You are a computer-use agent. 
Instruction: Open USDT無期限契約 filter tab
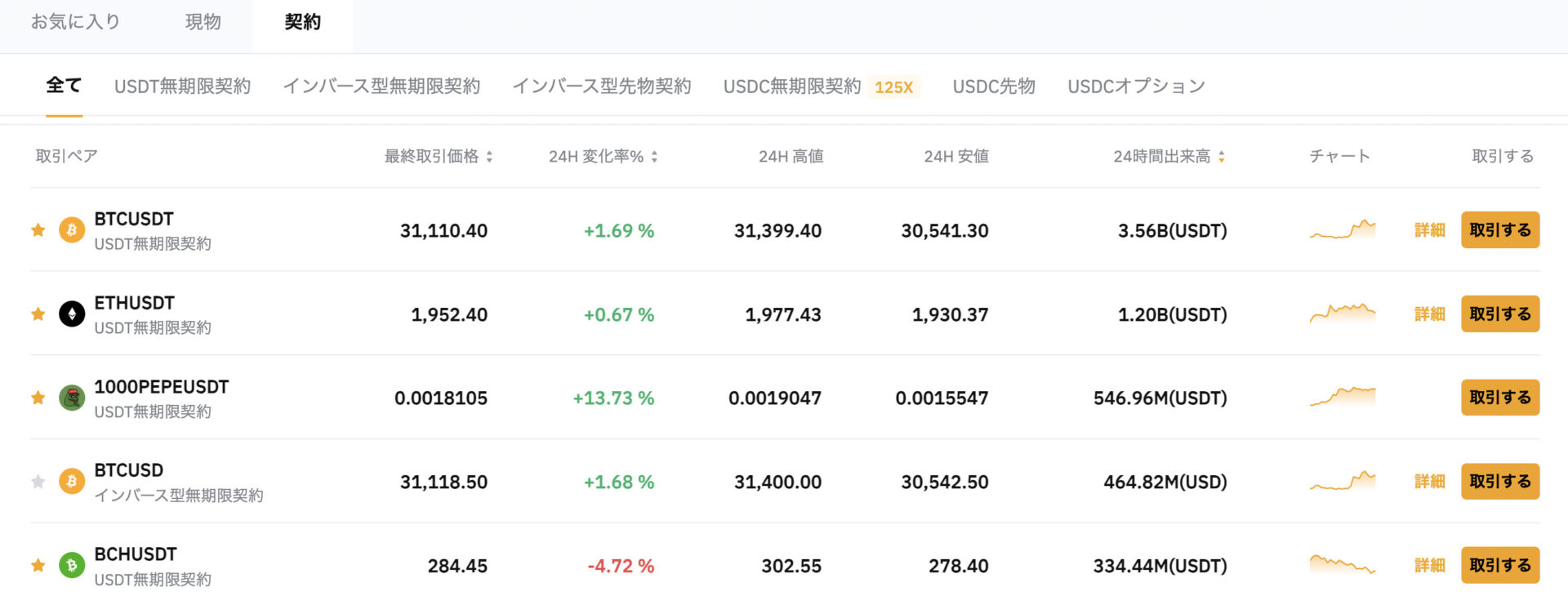coord(182,87)
